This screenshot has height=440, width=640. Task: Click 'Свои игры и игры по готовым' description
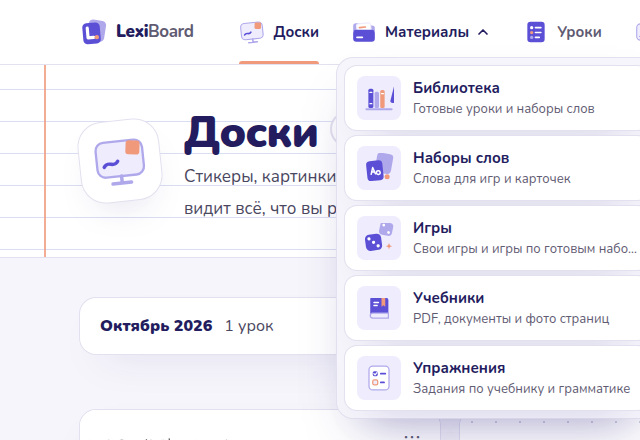coord(525,249)
